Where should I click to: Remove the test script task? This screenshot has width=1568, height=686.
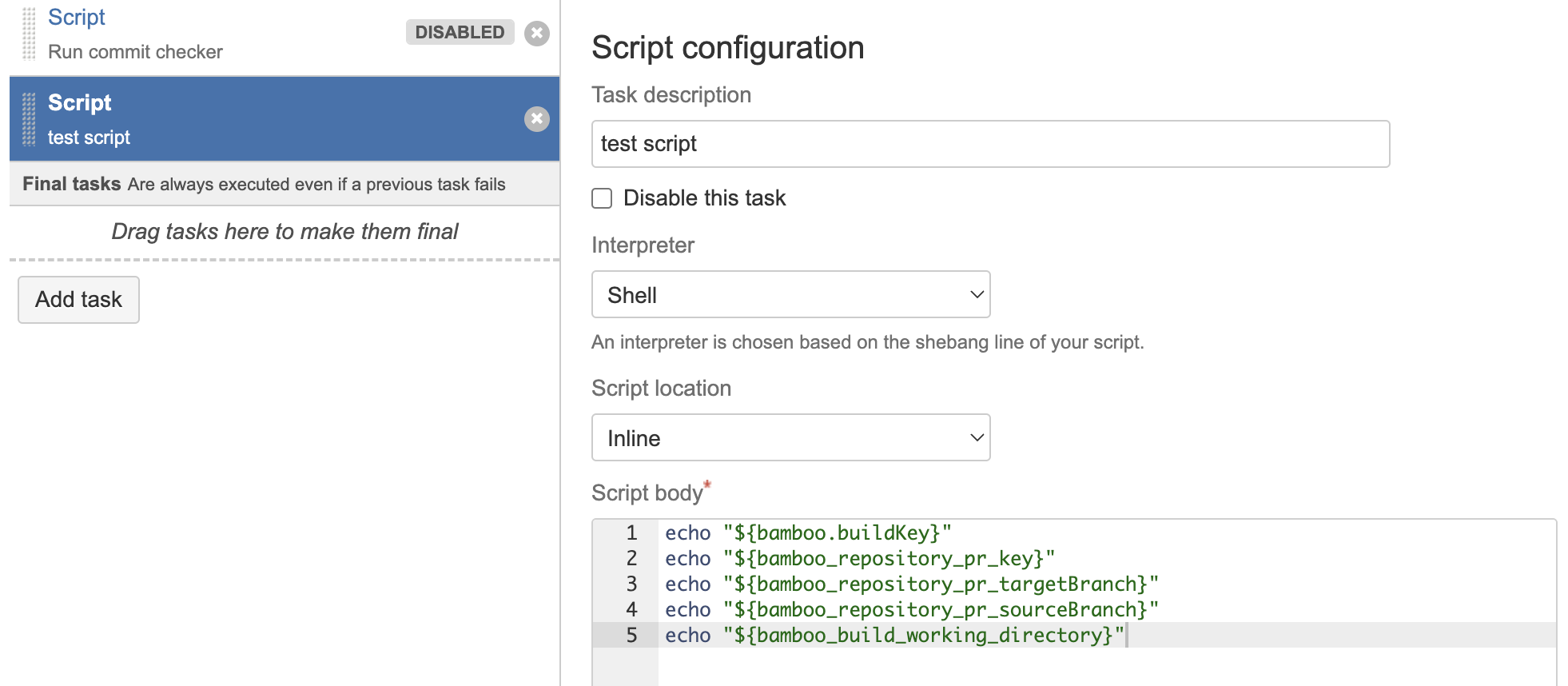(537, 119)
